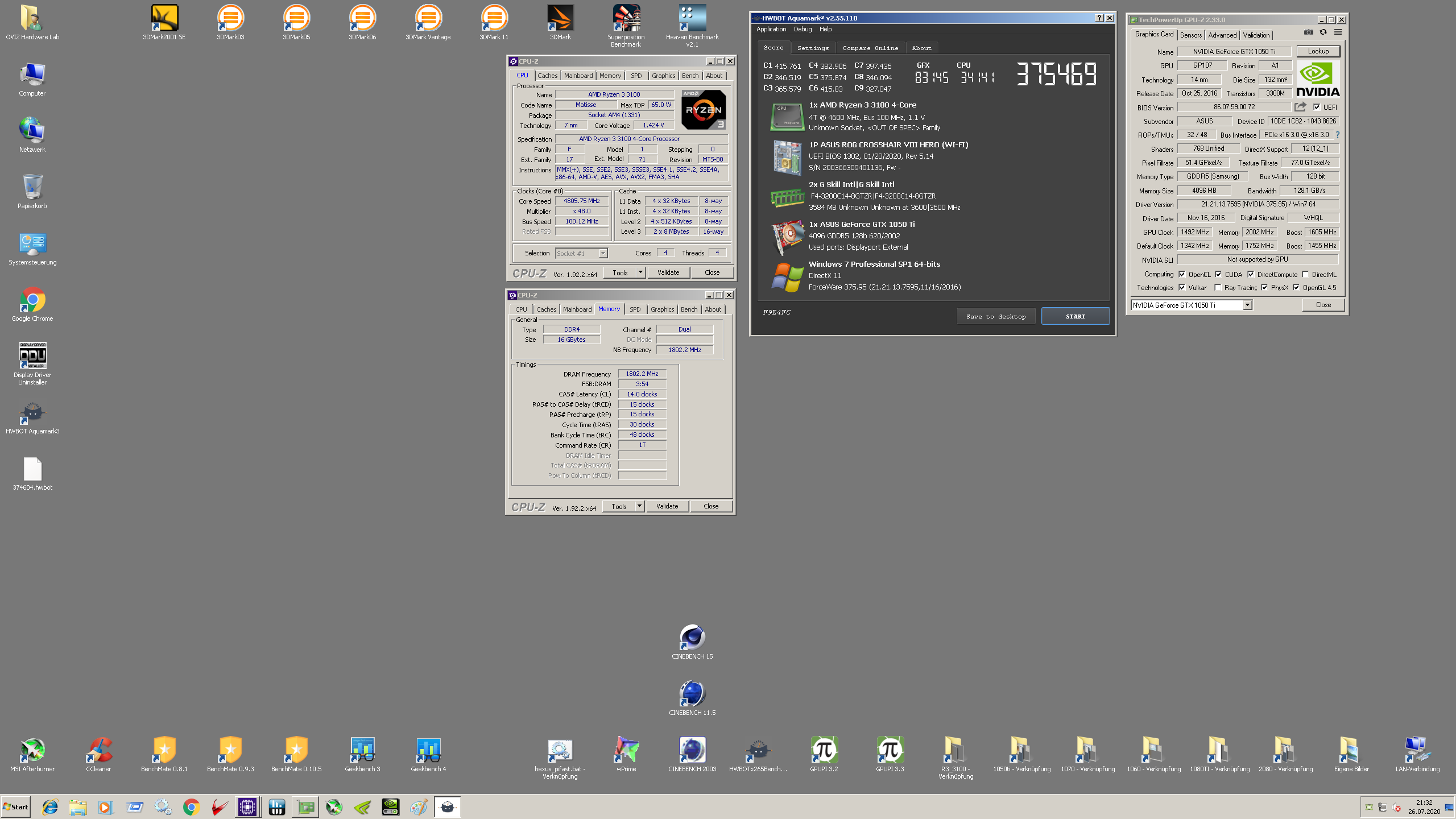Viewport: 1456px width, 819px height.
Task: Open the 3DMark Vantage shortcut
Action: click(x=428, y=23)
